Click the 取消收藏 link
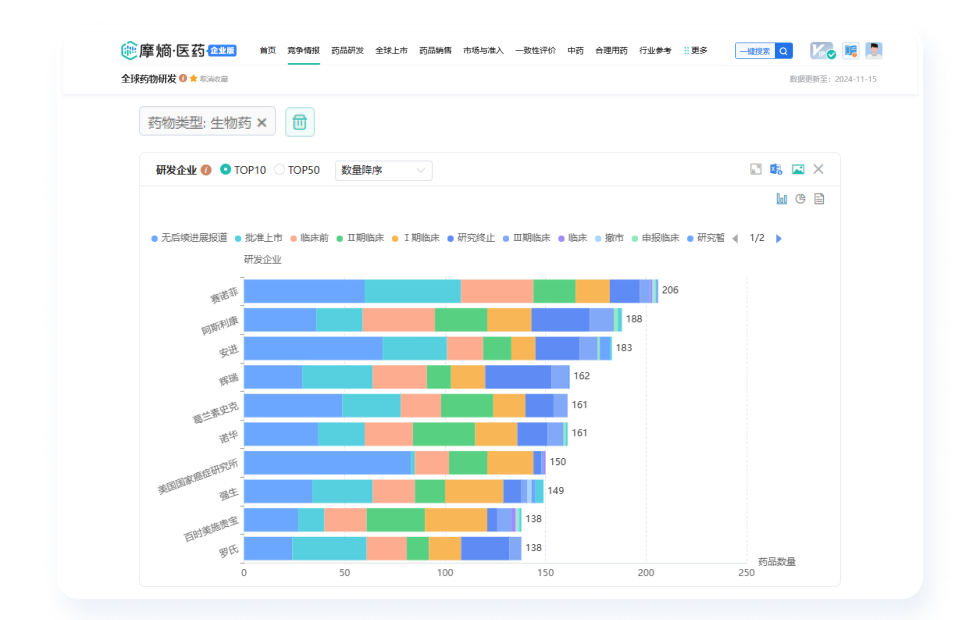 214,79
